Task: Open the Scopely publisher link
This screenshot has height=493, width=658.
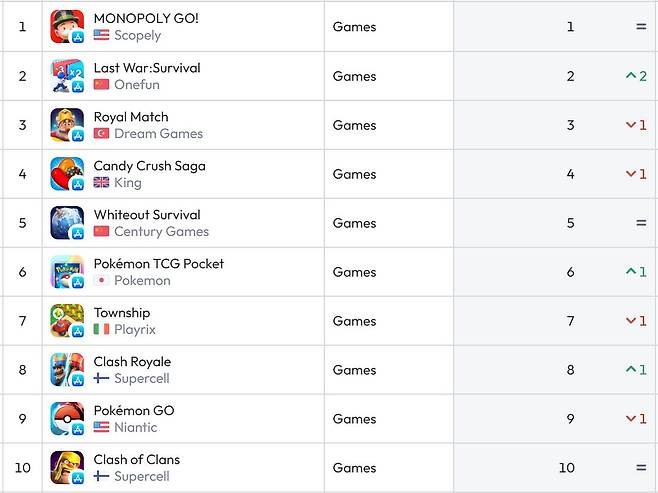Action: (x=137, y=36)
